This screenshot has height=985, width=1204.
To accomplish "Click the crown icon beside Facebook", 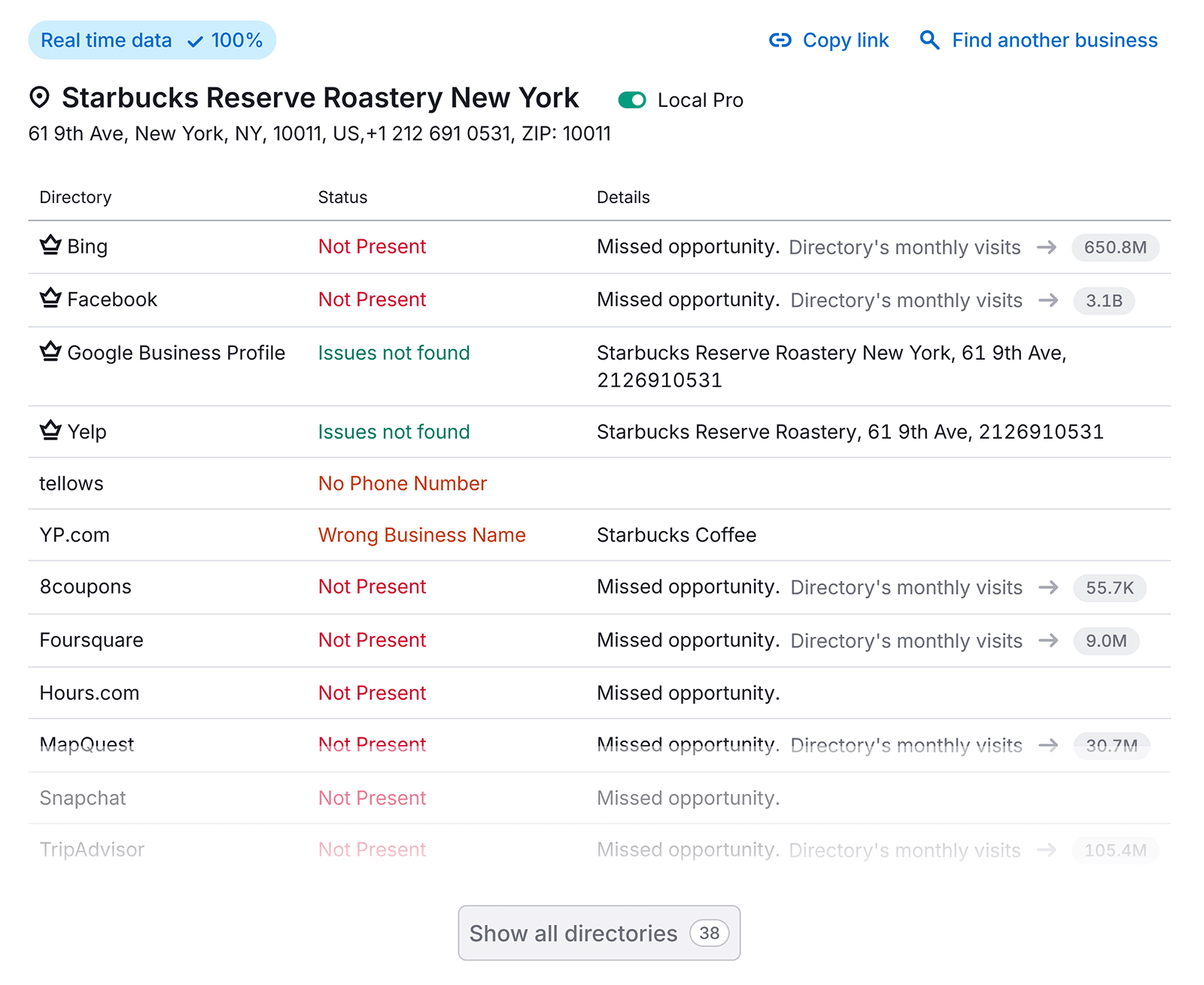I will [x=50, y=298].
